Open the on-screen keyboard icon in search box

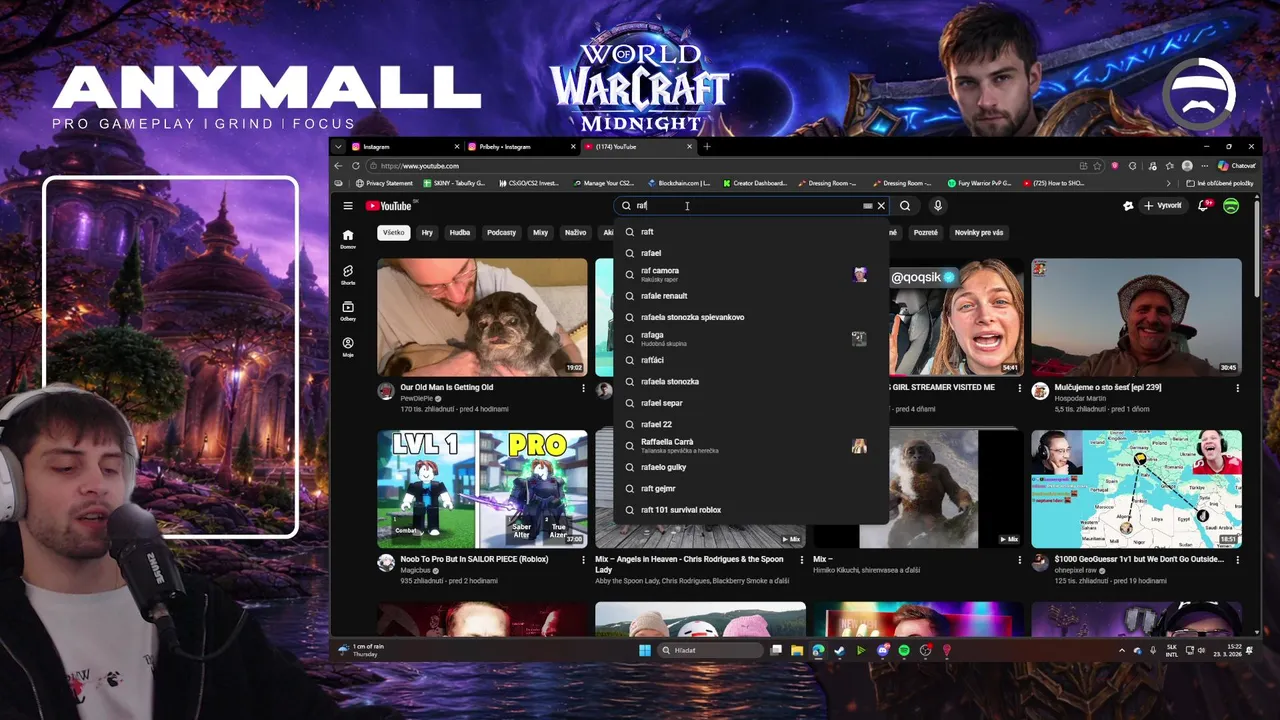click(867, 206)
